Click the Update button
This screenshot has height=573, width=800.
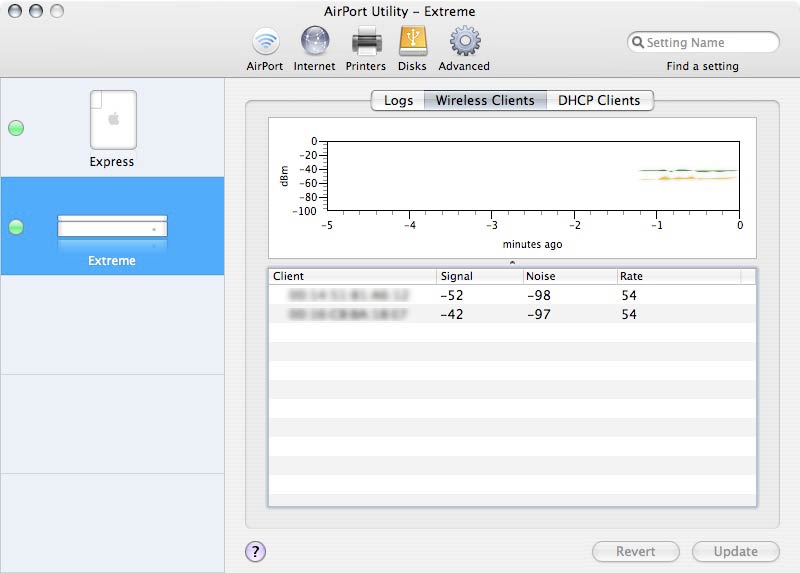pos(736,552)
